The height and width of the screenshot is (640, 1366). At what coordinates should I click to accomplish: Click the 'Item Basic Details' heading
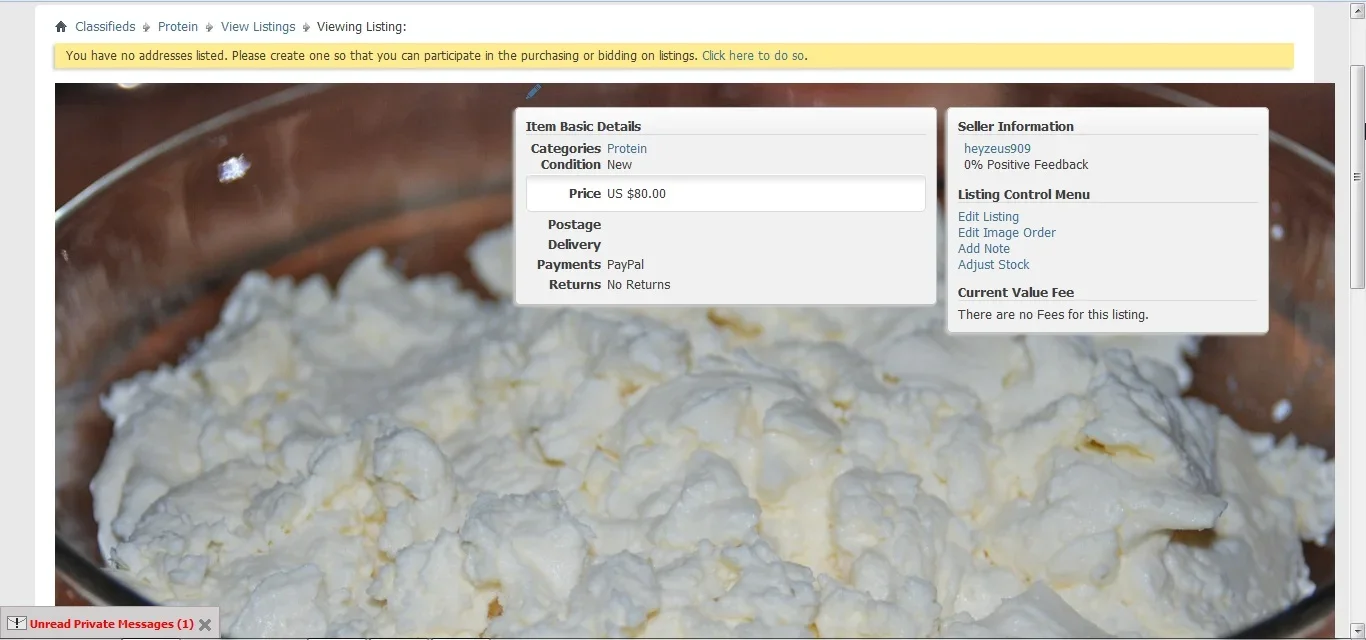(583, 127)
